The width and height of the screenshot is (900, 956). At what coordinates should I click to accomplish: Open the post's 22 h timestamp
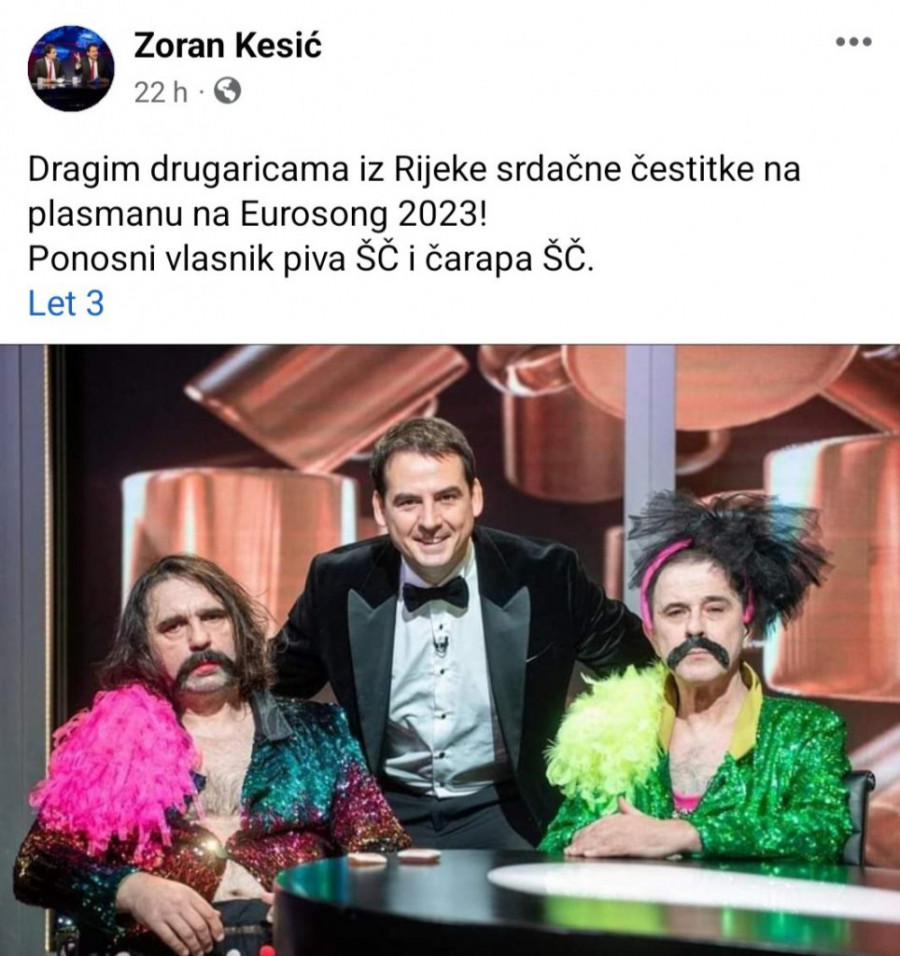pos(160,93)
